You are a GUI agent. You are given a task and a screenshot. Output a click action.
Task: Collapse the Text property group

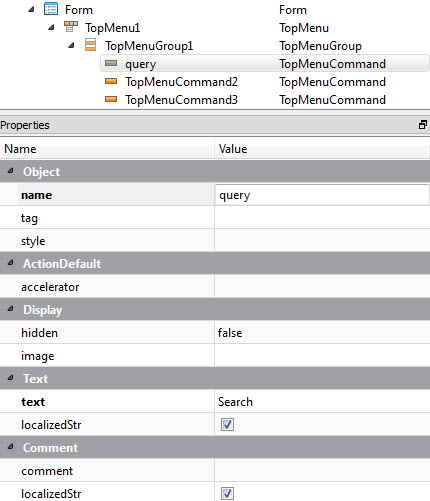click(x=10, y=378)
